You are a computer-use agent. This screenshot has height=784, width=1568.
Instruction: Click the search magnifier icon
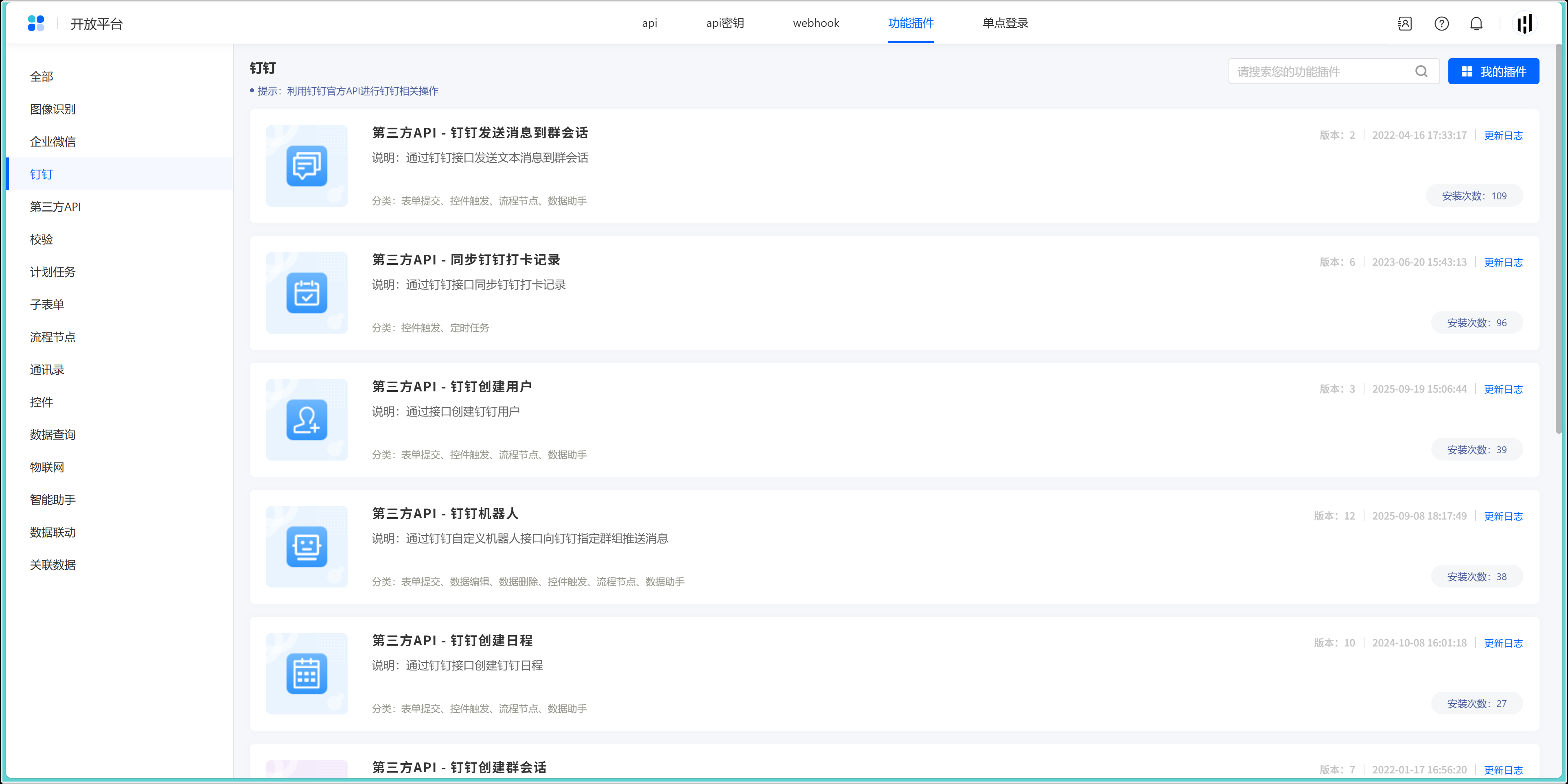[1421, 72]
